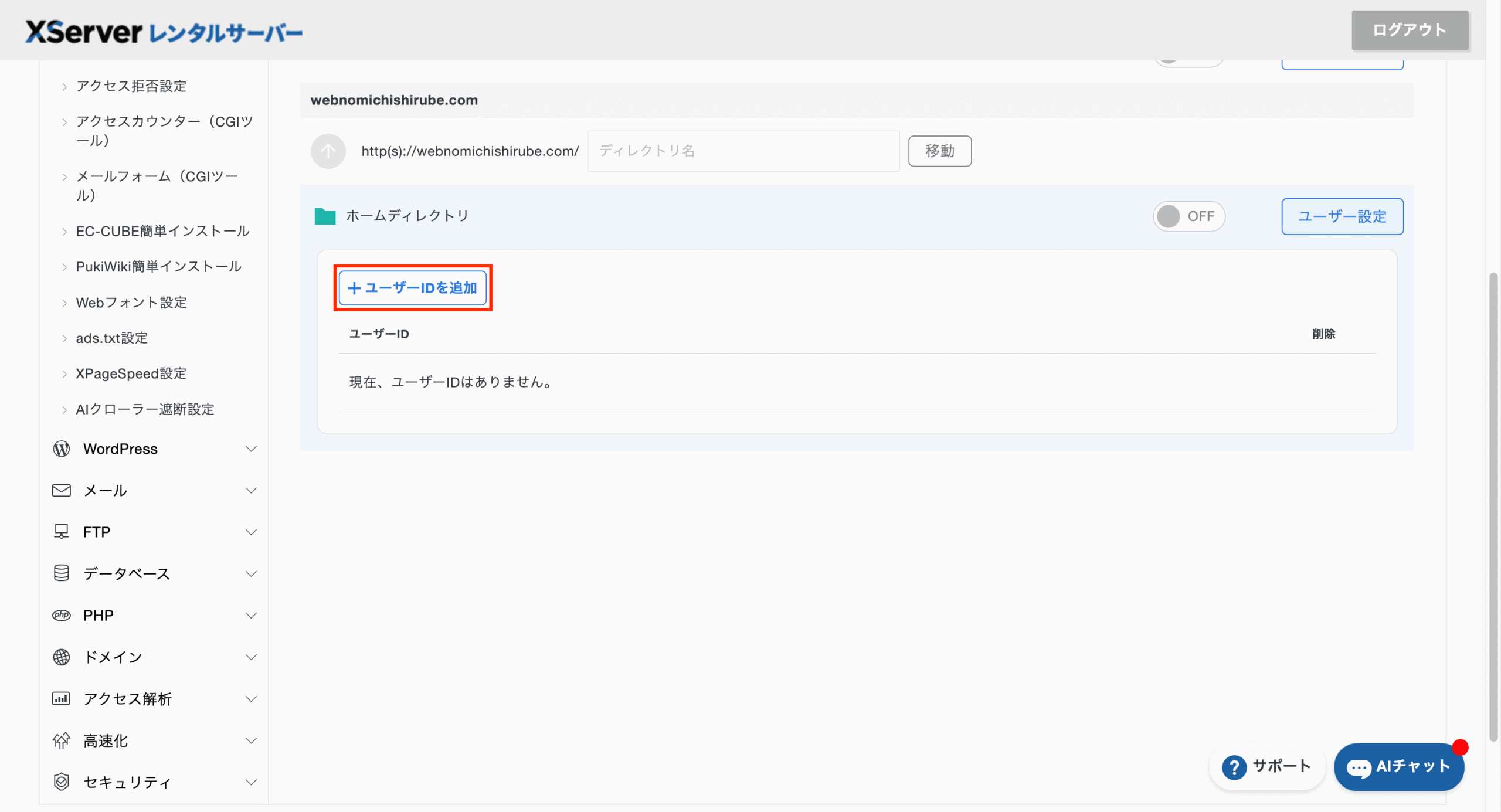
Task: Open ads.txt設定 menu item
Action: pos(112,338)
